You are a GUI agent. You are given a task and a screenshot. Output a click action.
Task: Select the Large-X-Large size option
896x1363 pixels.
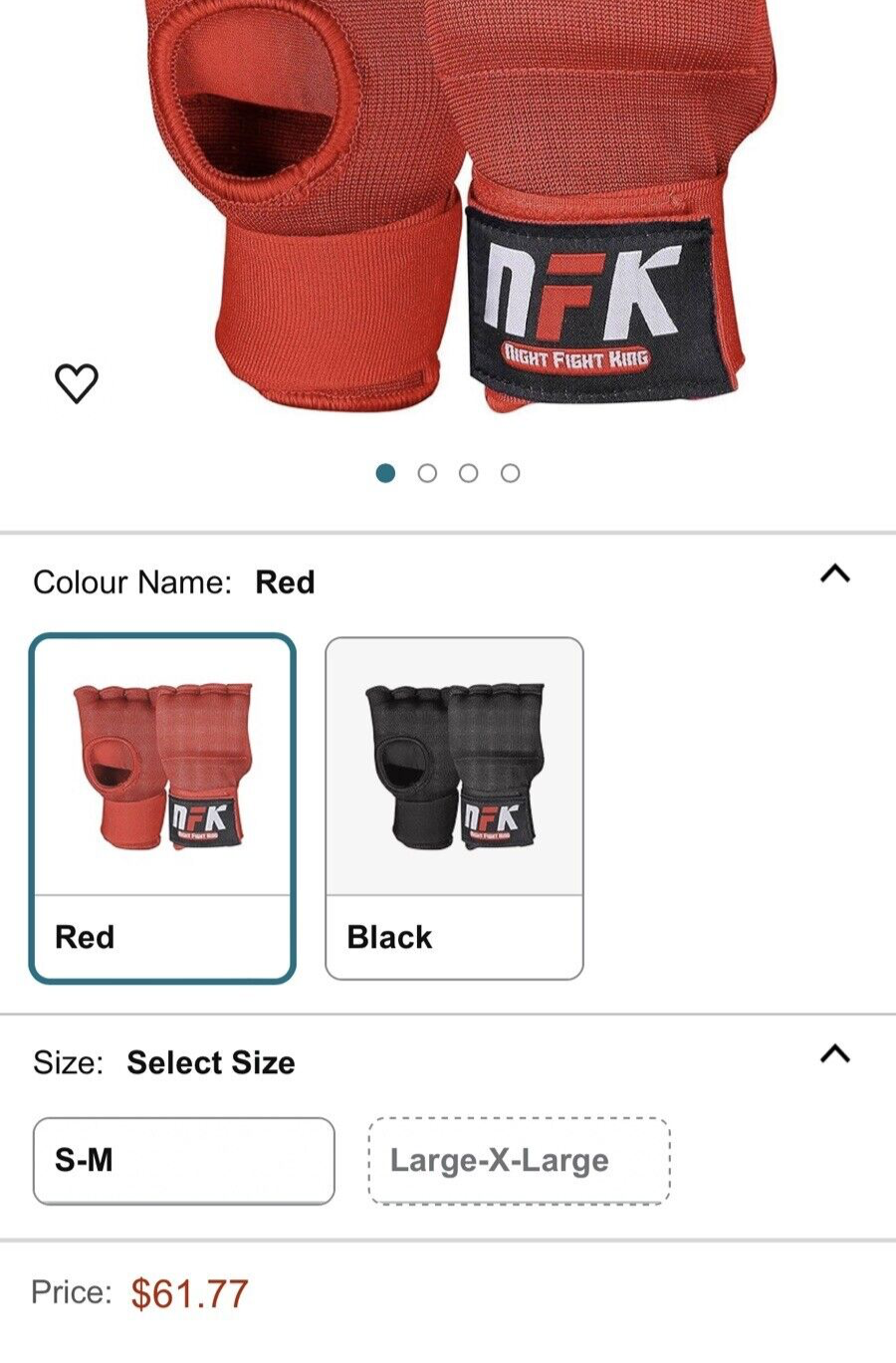(519, 1161)
